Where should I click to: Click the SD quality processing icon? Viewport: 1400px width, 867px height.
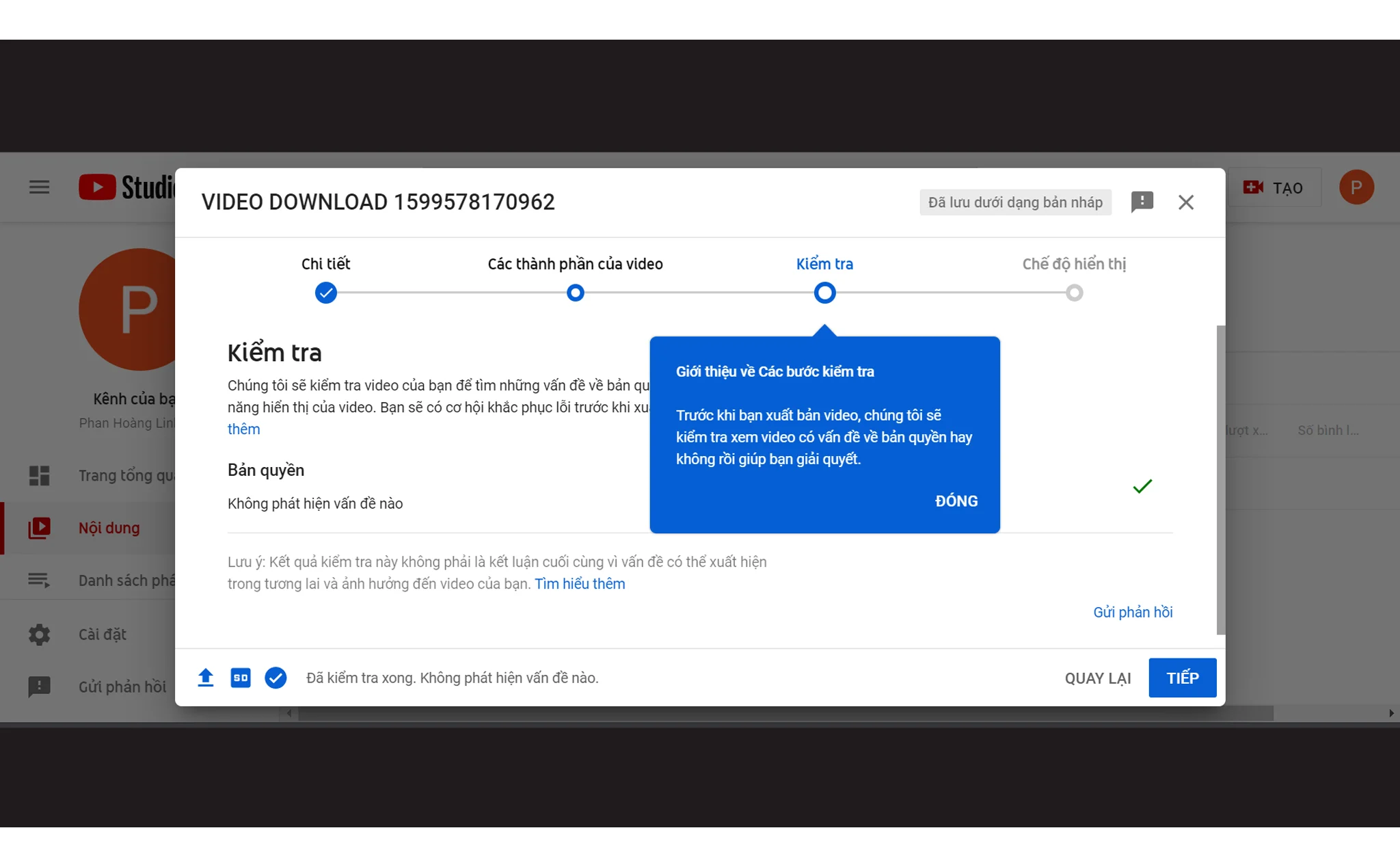pos(241,678)
